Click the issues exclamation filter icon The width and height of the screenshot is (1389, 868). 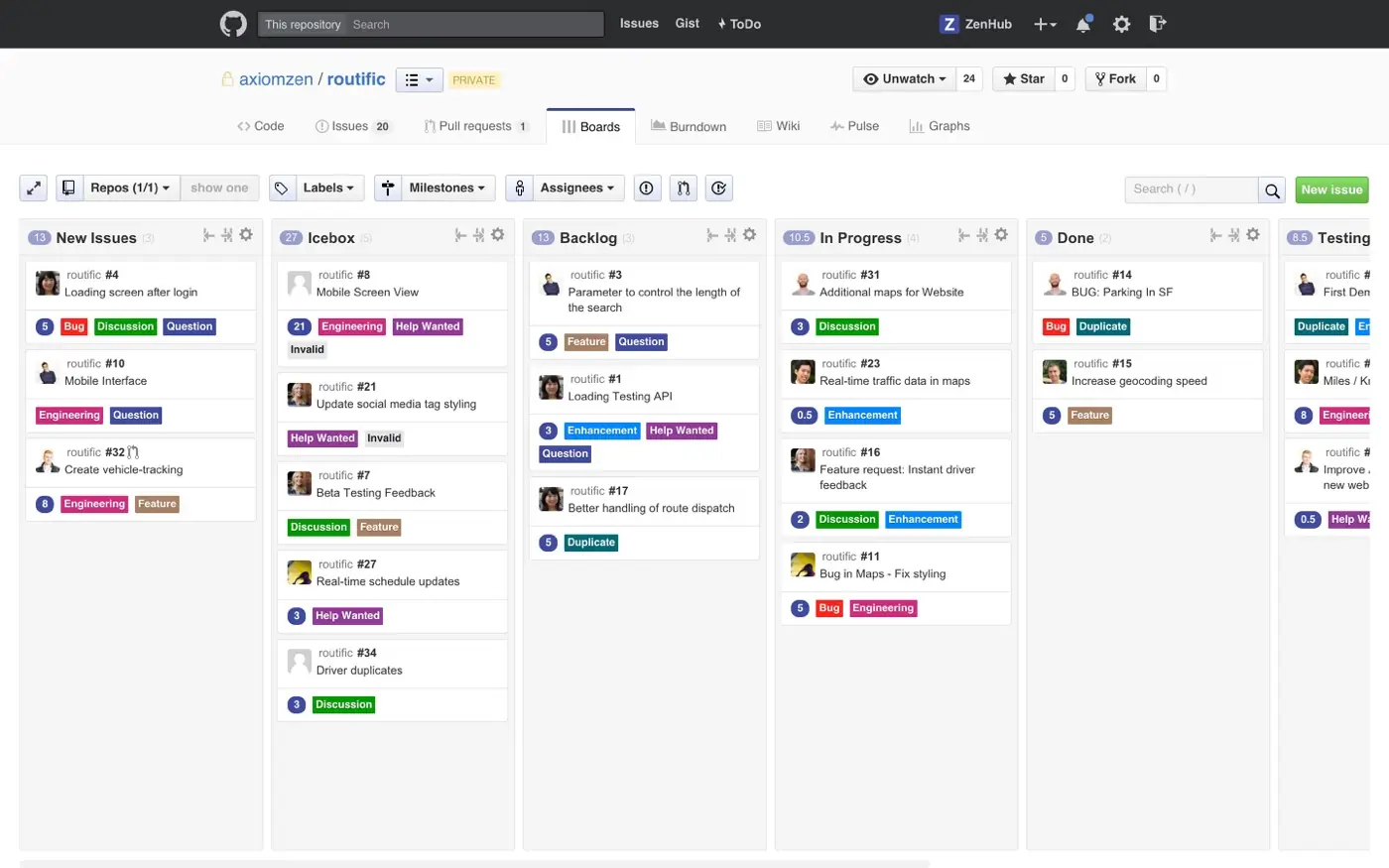click(x=647, y=187)
